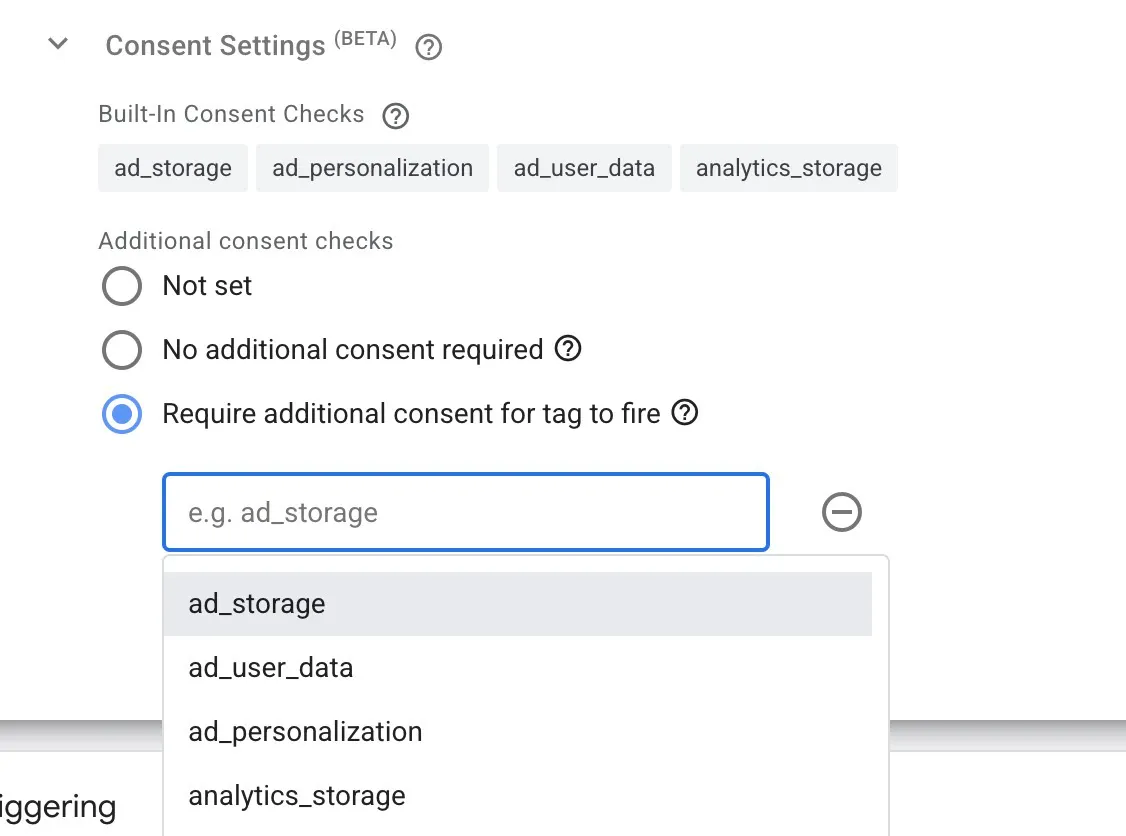This screenshot has height=836, width=1126.
Task: Remove the additional consent row
Action: pos(842,512)
